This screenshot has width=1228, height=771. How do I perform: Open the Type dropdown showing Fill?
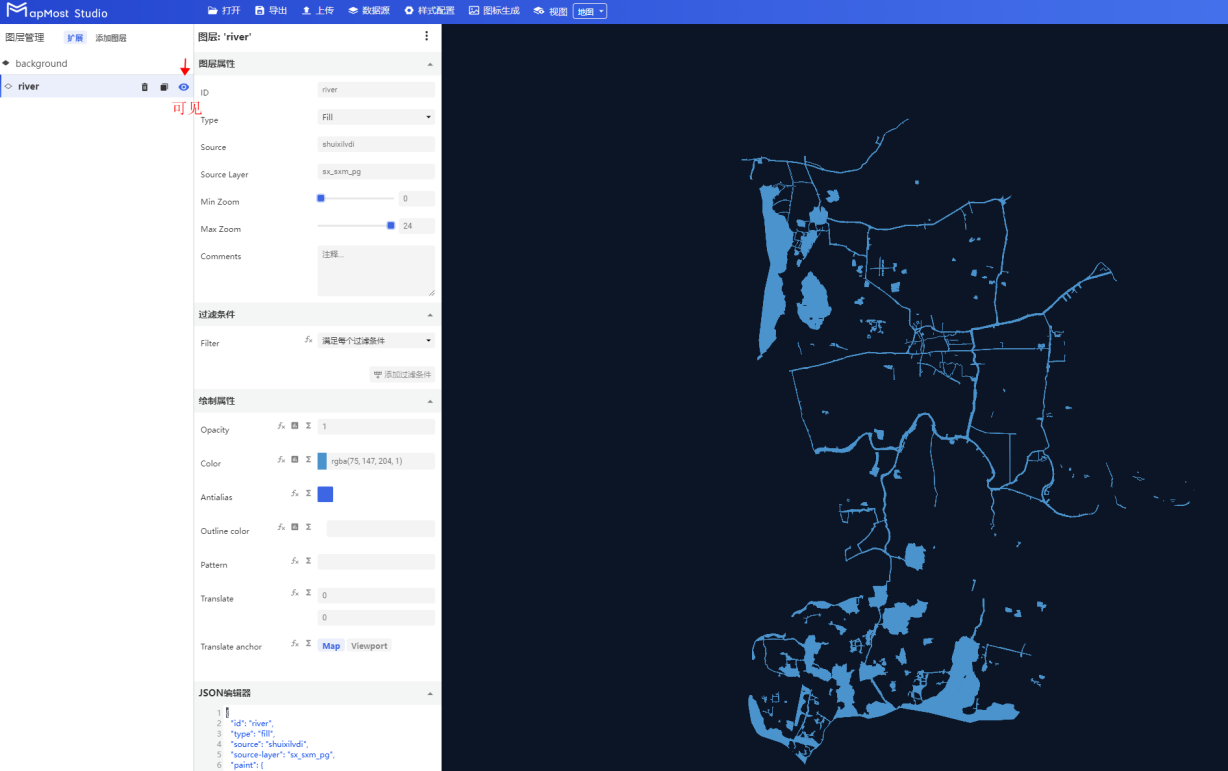376,117
